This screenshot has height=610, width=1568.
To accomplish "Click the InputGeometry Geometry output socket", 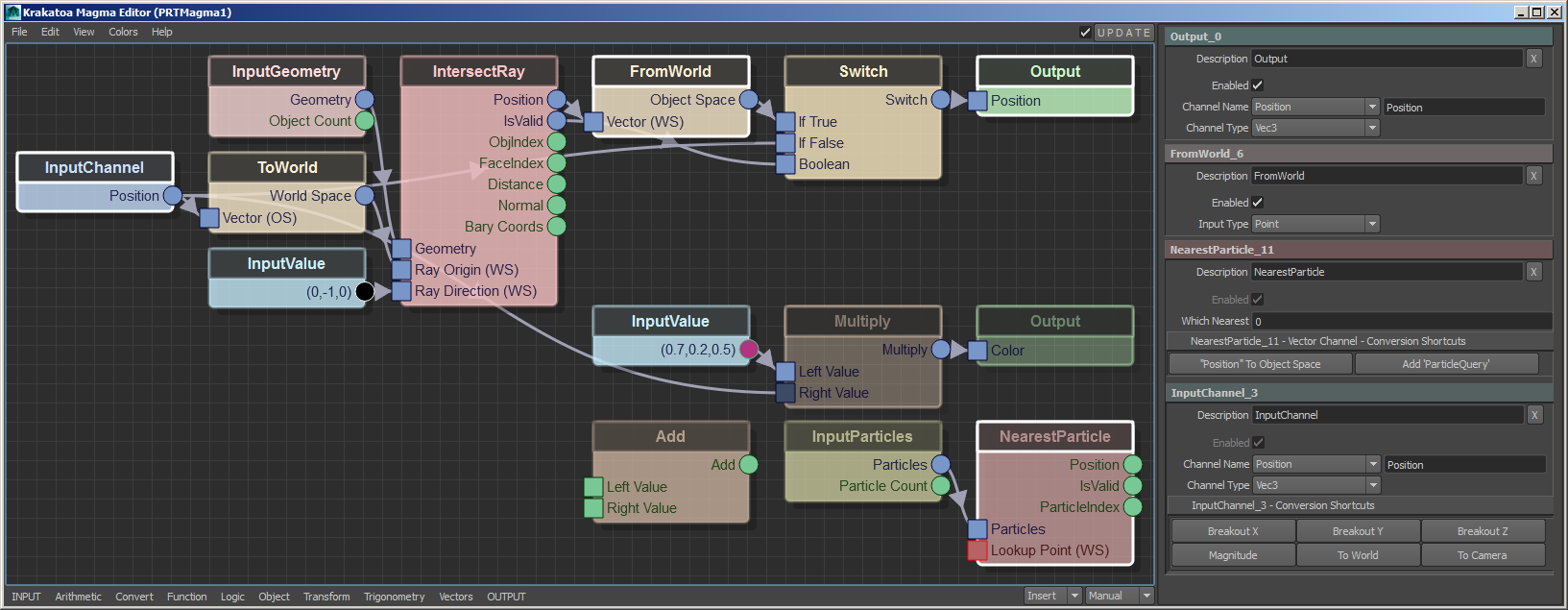I will pos(365,100).
